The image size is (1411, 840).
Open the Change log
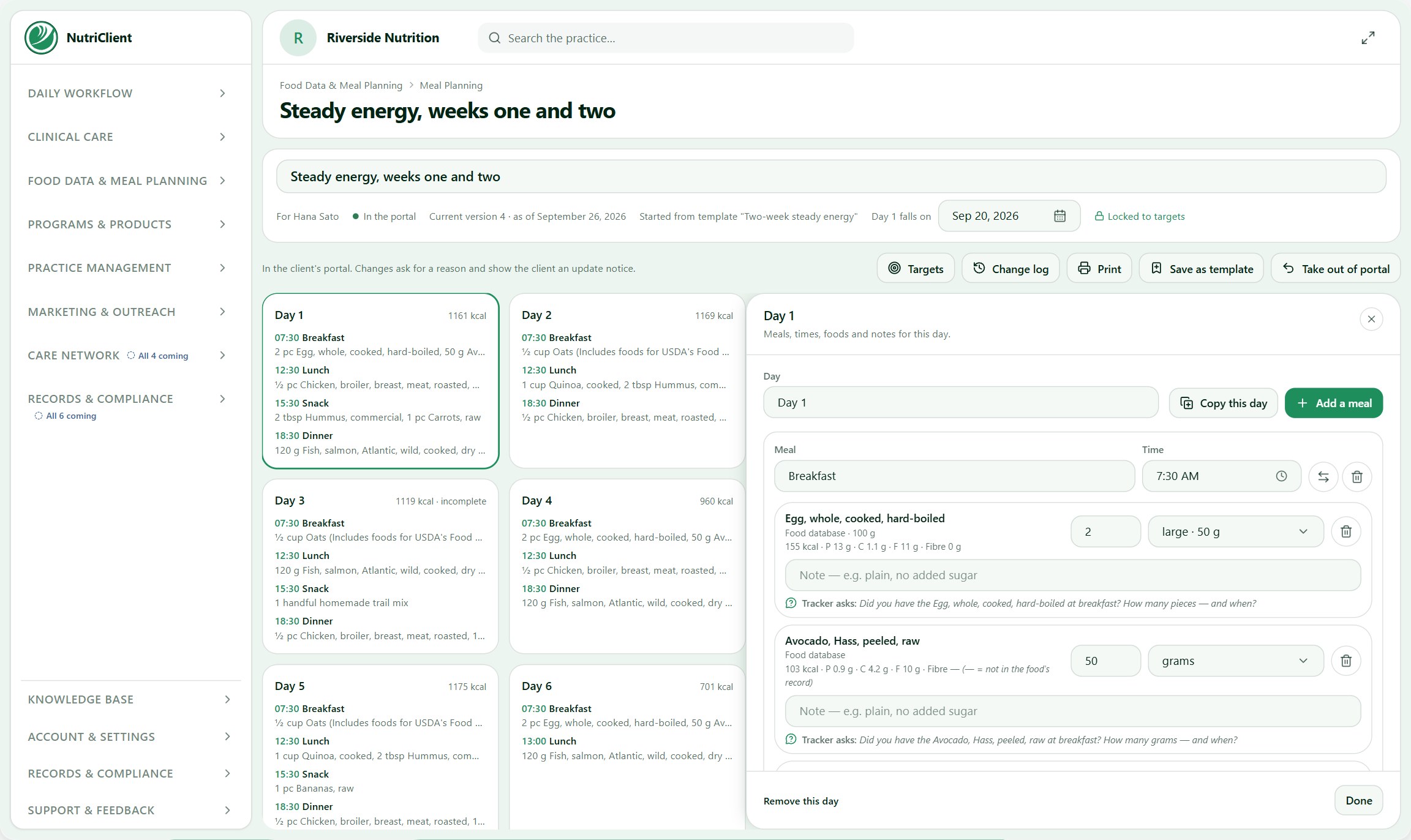point(1010,269)
